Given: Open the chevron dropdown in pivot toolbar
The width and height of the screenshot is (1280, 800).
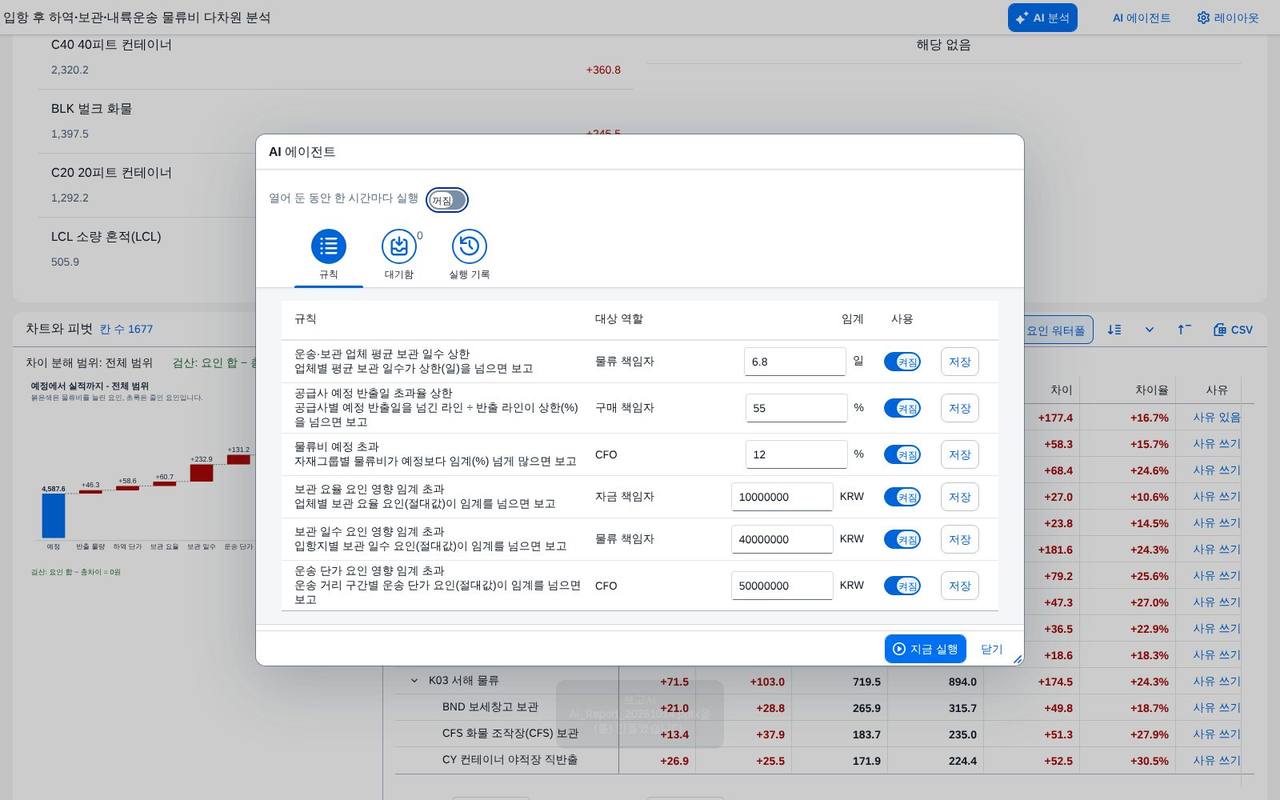Looking at the screenshot, I should (1149, 330).
